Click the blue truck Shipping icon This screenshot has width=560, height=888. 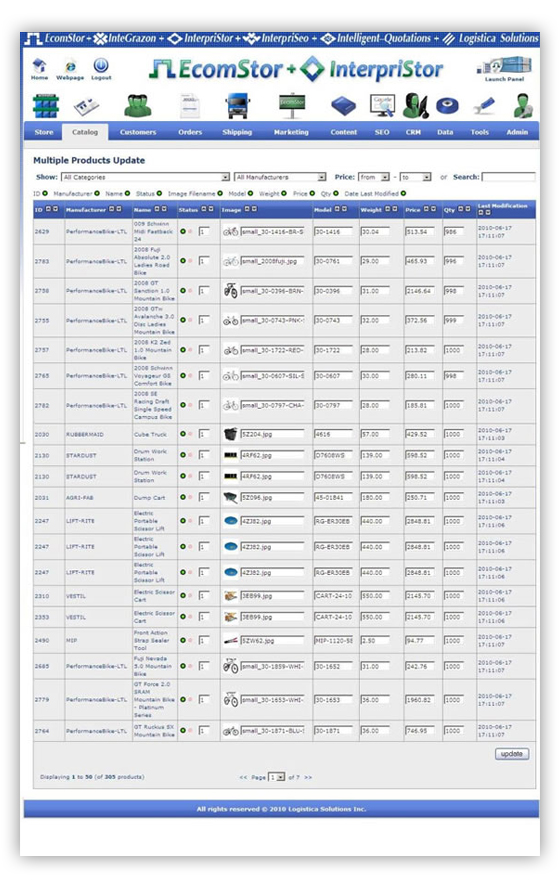(237, 106)
